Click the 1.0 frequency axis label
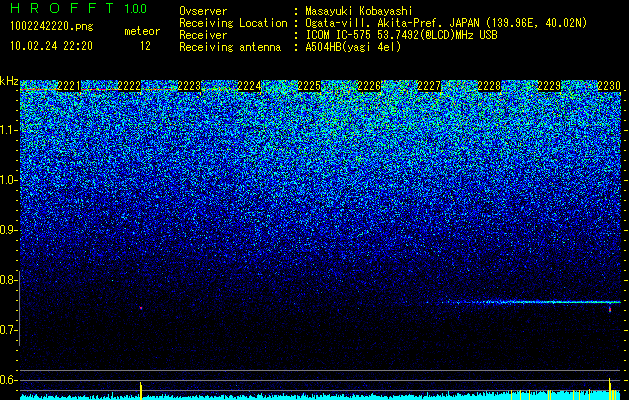 [x=8, y=180]
